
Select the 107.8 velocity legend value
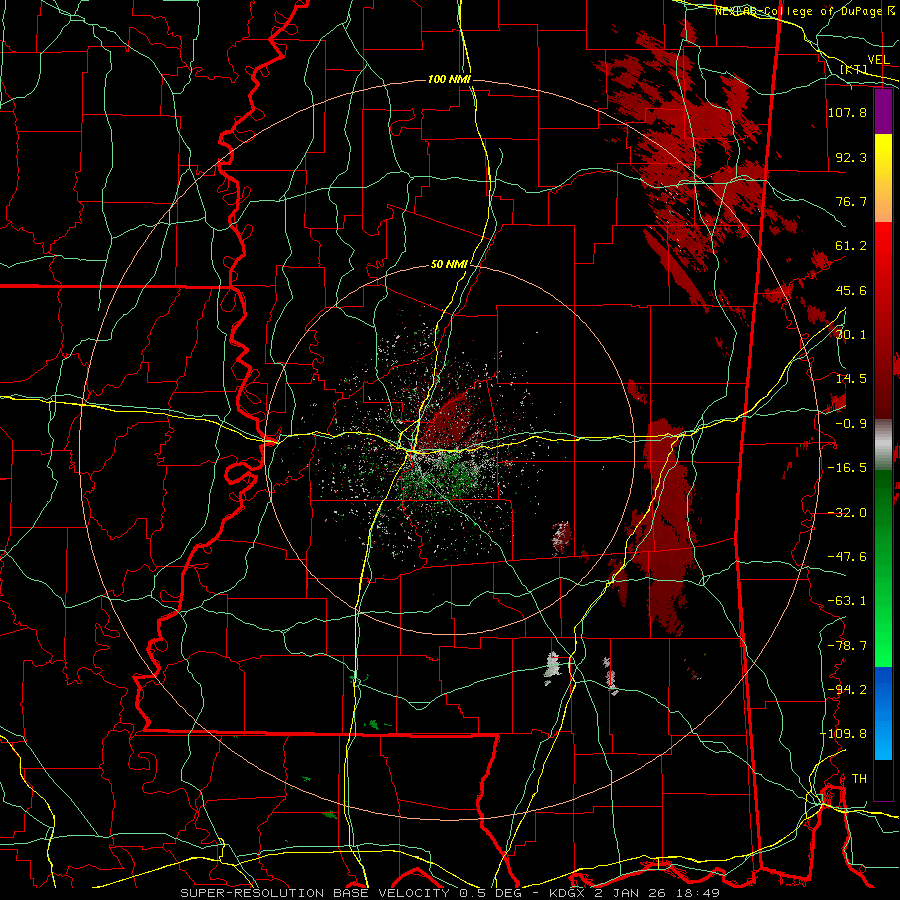coord(847,112)
